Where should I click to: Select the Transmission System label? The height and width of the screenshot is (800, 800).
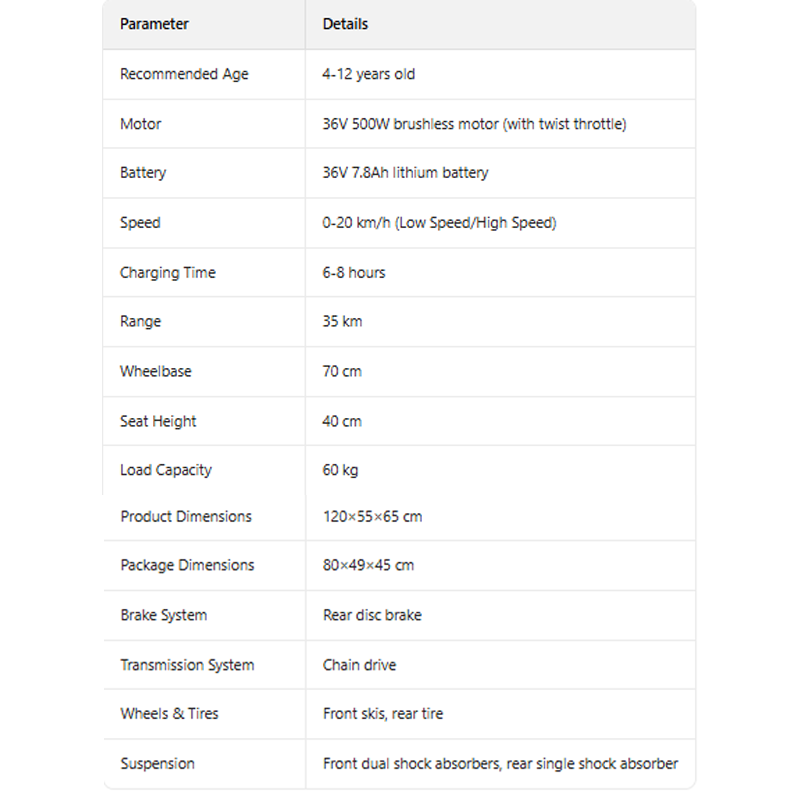coord(187,665)
